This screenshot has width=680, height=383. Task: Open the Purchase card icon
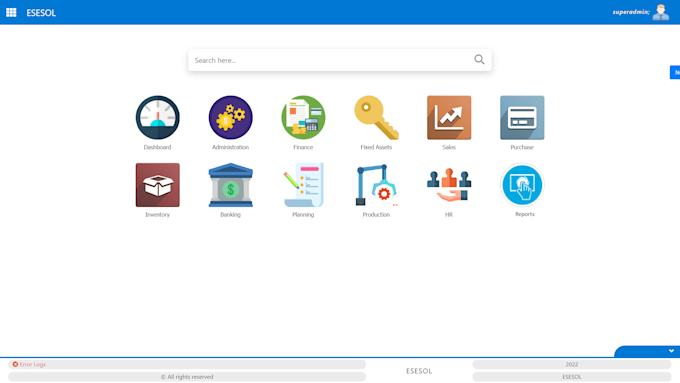522,118
